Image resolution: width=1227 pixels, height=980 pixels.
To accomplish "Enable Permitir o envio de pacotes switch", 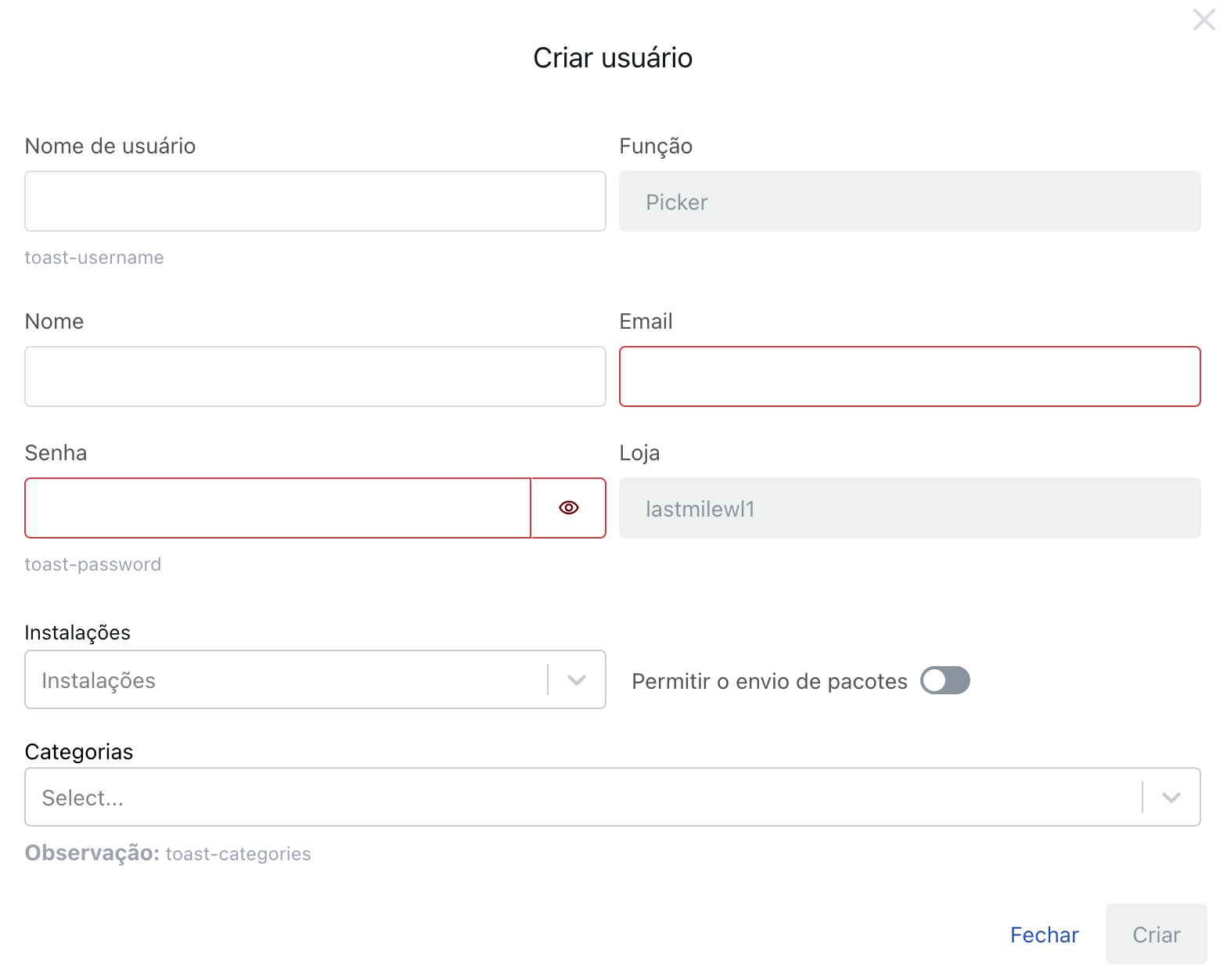I will (x=945, y=680).
